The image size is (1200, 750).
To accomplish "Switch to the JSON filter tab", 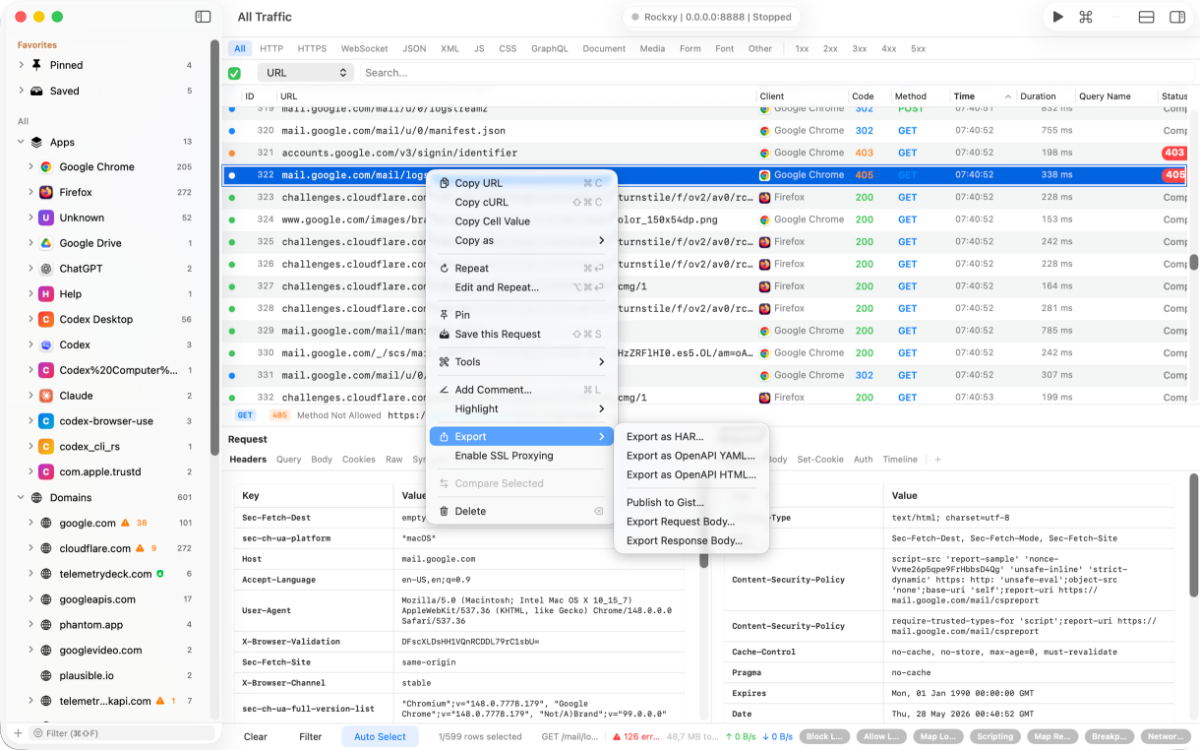I will tap(414, 48).
